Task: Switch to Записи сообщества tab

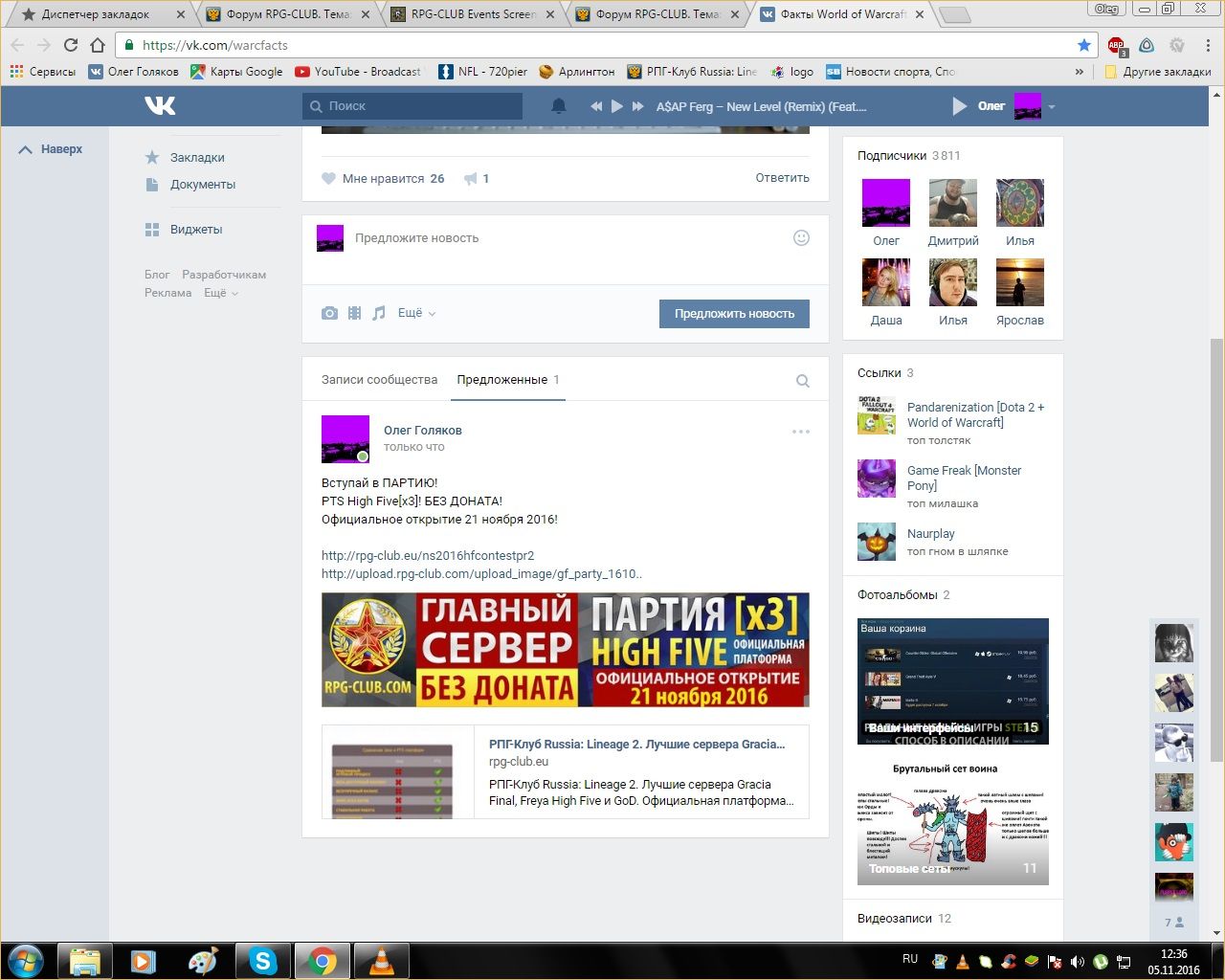Action: [x=379, y=380]
